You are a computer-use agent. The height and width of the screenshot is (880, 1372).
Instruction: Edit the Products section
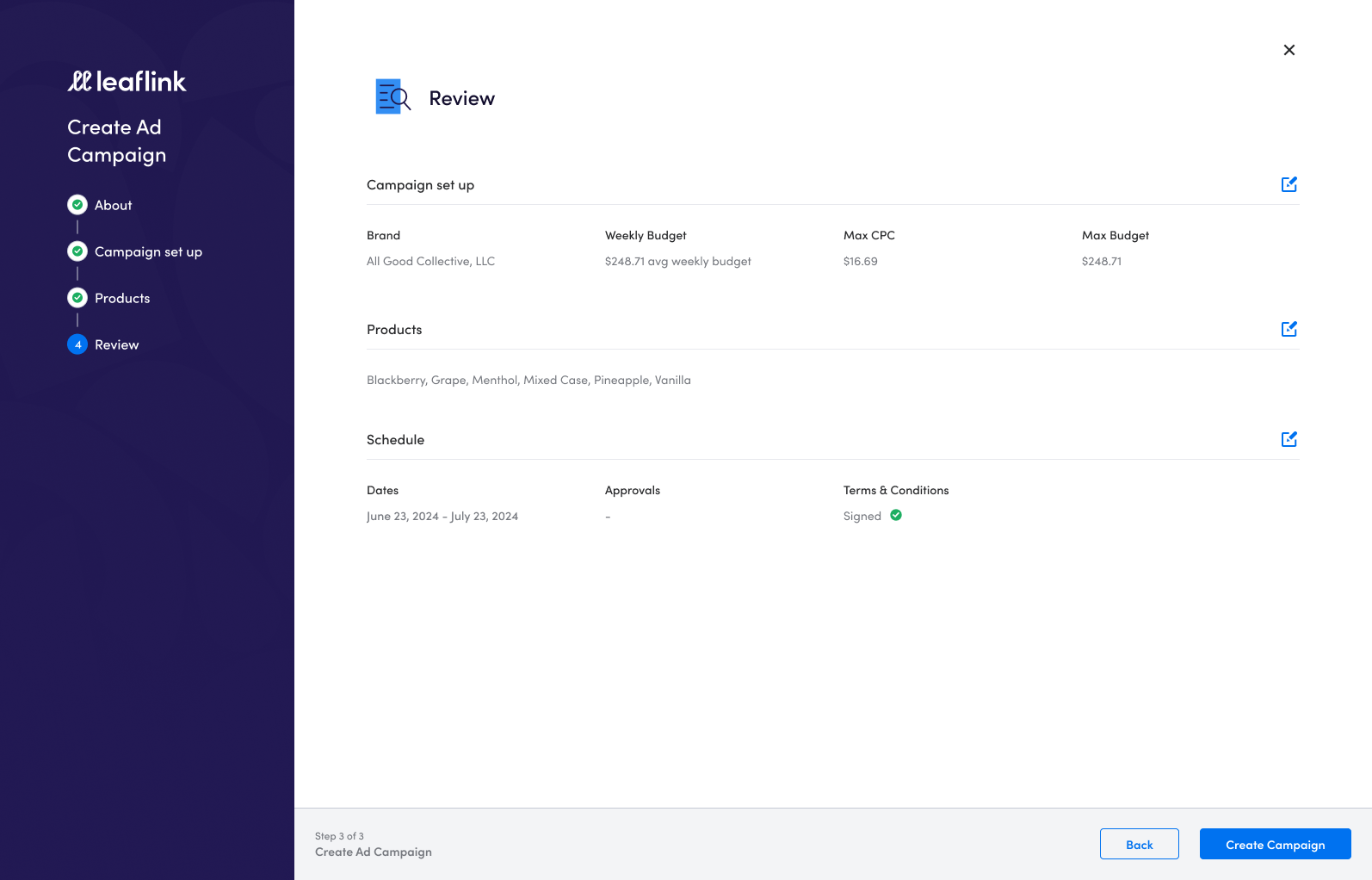tap(1289, 329)
